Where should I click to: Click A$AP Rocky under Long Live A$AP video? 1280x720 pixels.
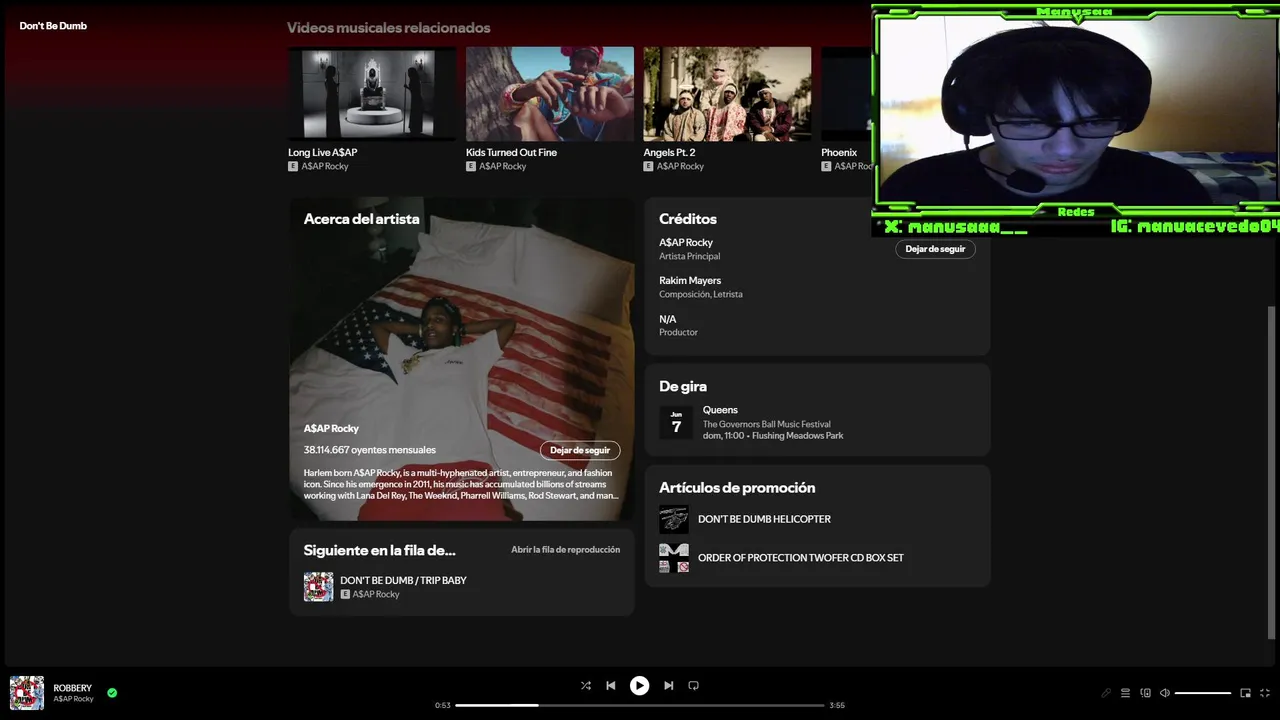tap(325, 166)
